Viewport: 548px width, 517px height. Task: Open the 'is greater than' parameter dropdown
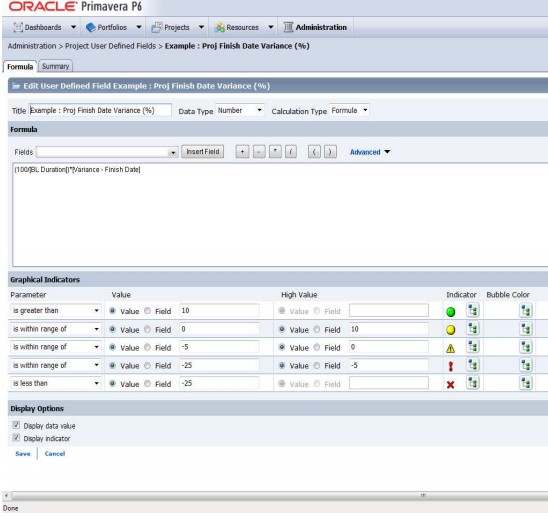point(56,310)
